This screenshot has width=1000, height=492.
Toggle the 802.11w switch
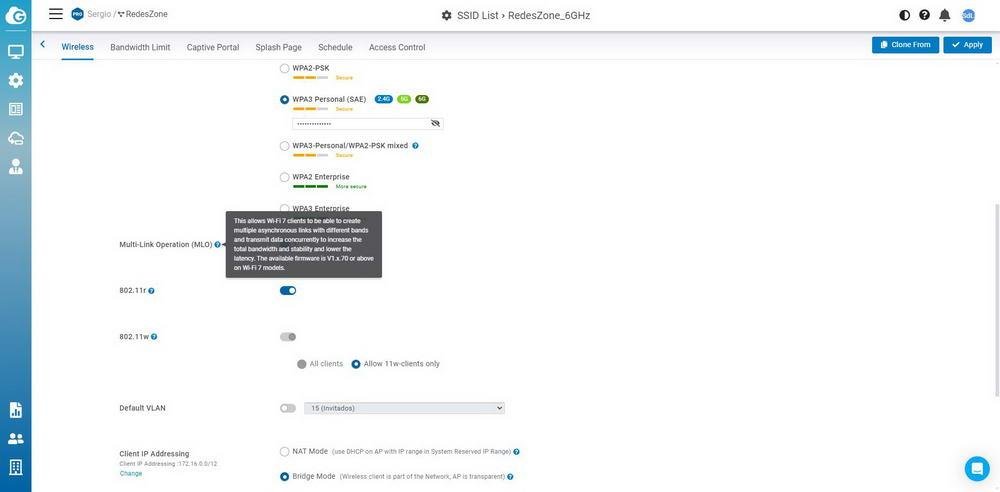coord(288,336)
